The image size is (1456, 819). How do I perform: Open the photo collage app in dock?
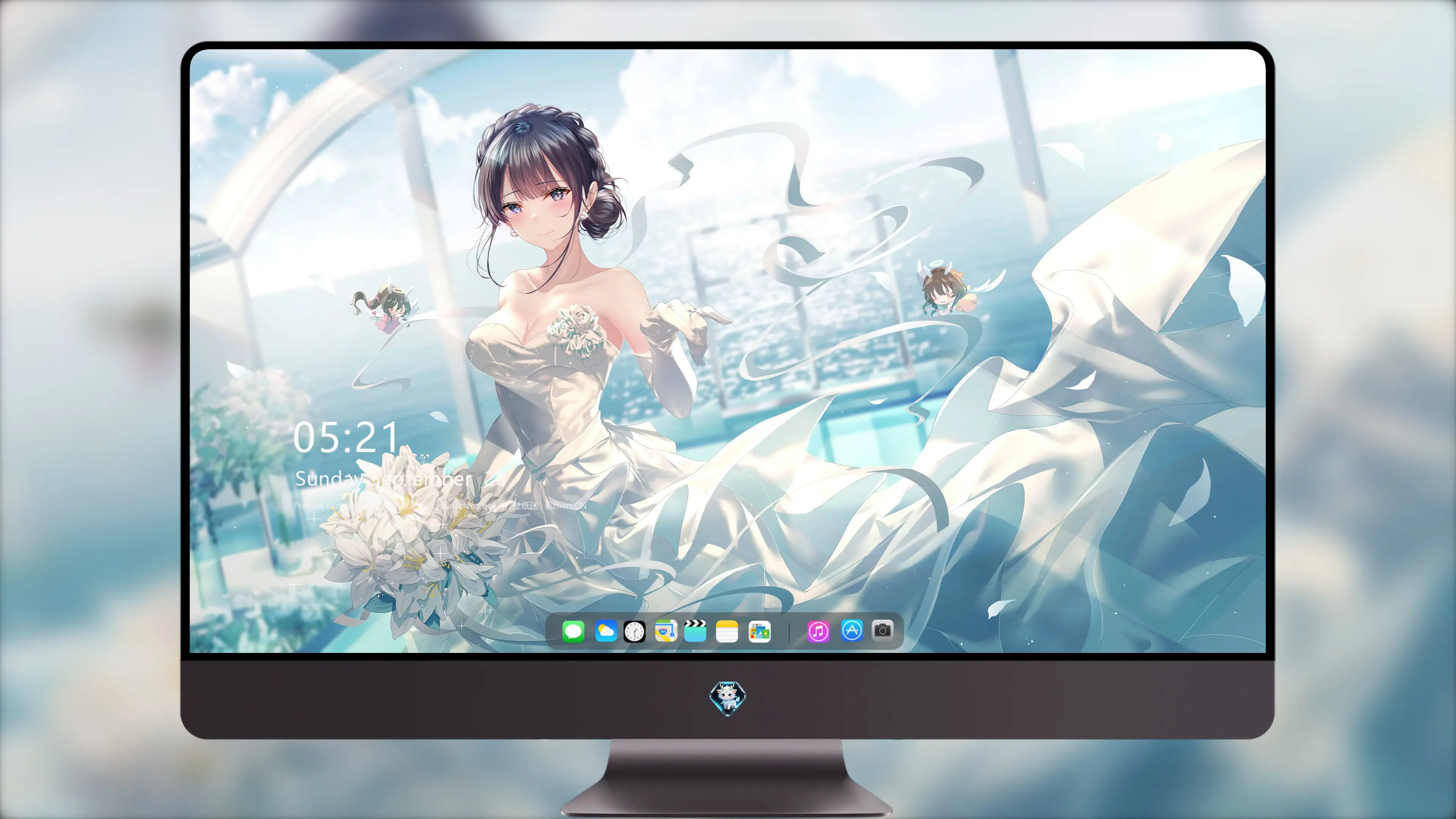click(x=759, y=631)
